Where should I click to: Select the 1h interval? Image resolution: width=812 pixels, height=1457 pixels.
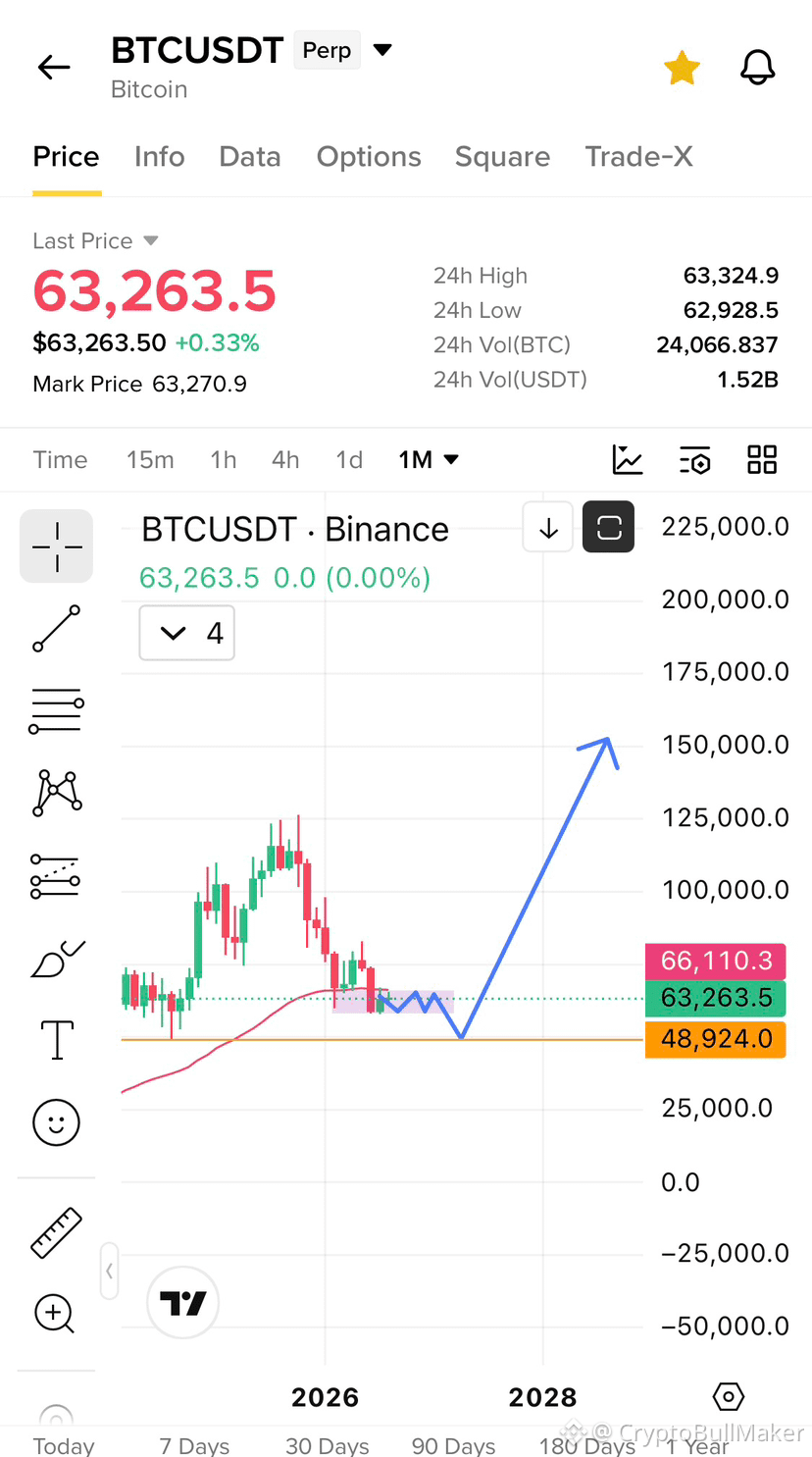[x=224, y=460]
